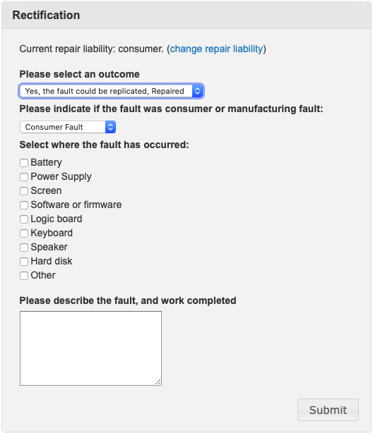Screen dimensions: 373x433
Task: Submit the rectification form
Action: coord(328,410)
